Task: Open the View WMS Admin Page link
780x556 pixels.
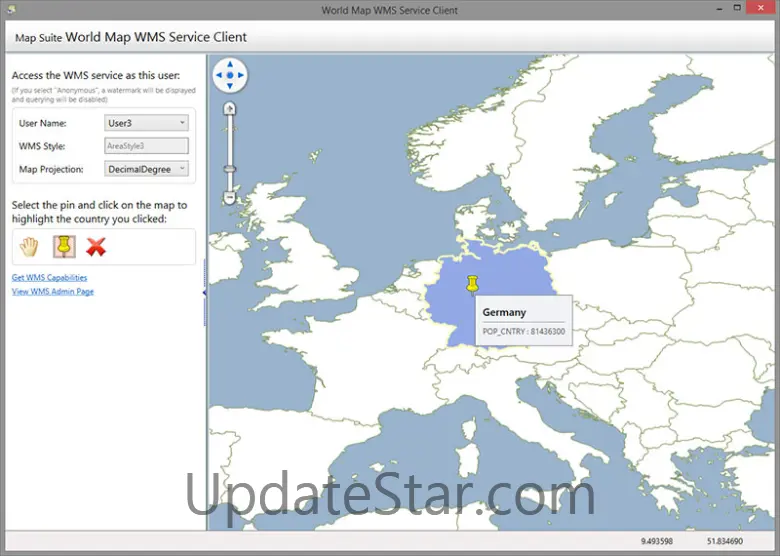Action: point(53,291)
